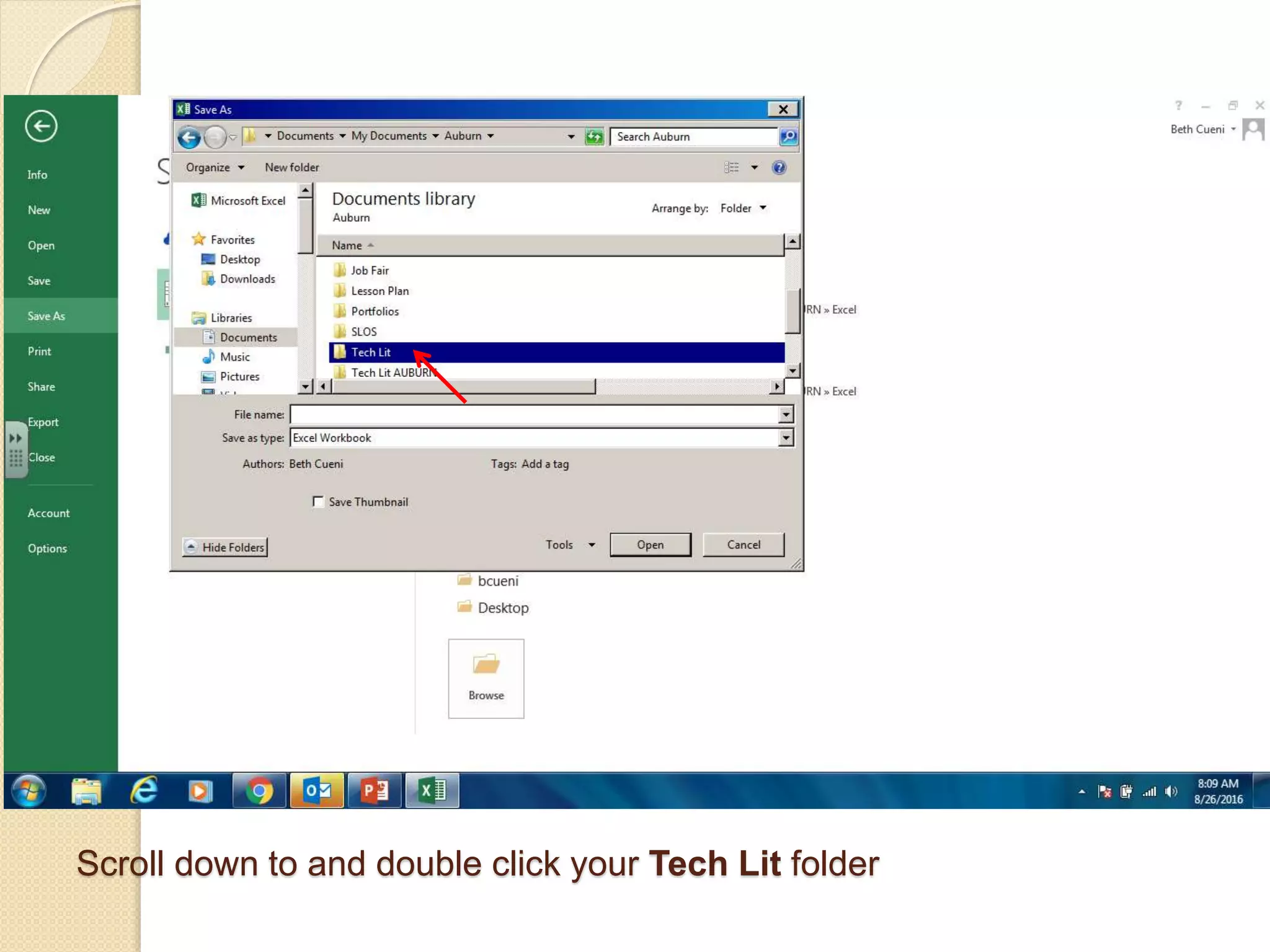Viewport: 1270px width, 952px height.
Task: Toggle the Save Thumbnail checkbox
Action: 318,501
